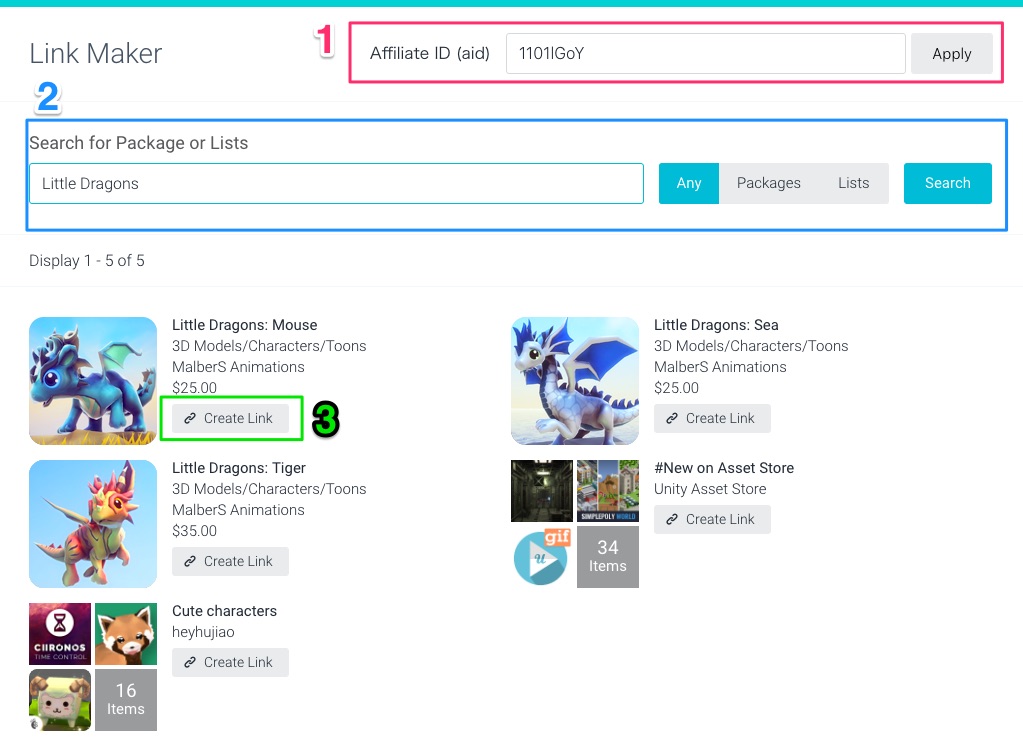Viewport: 1023px width, 752px height.
Task: Apply the affiliate ID
Action: click(x=951, y=53)
